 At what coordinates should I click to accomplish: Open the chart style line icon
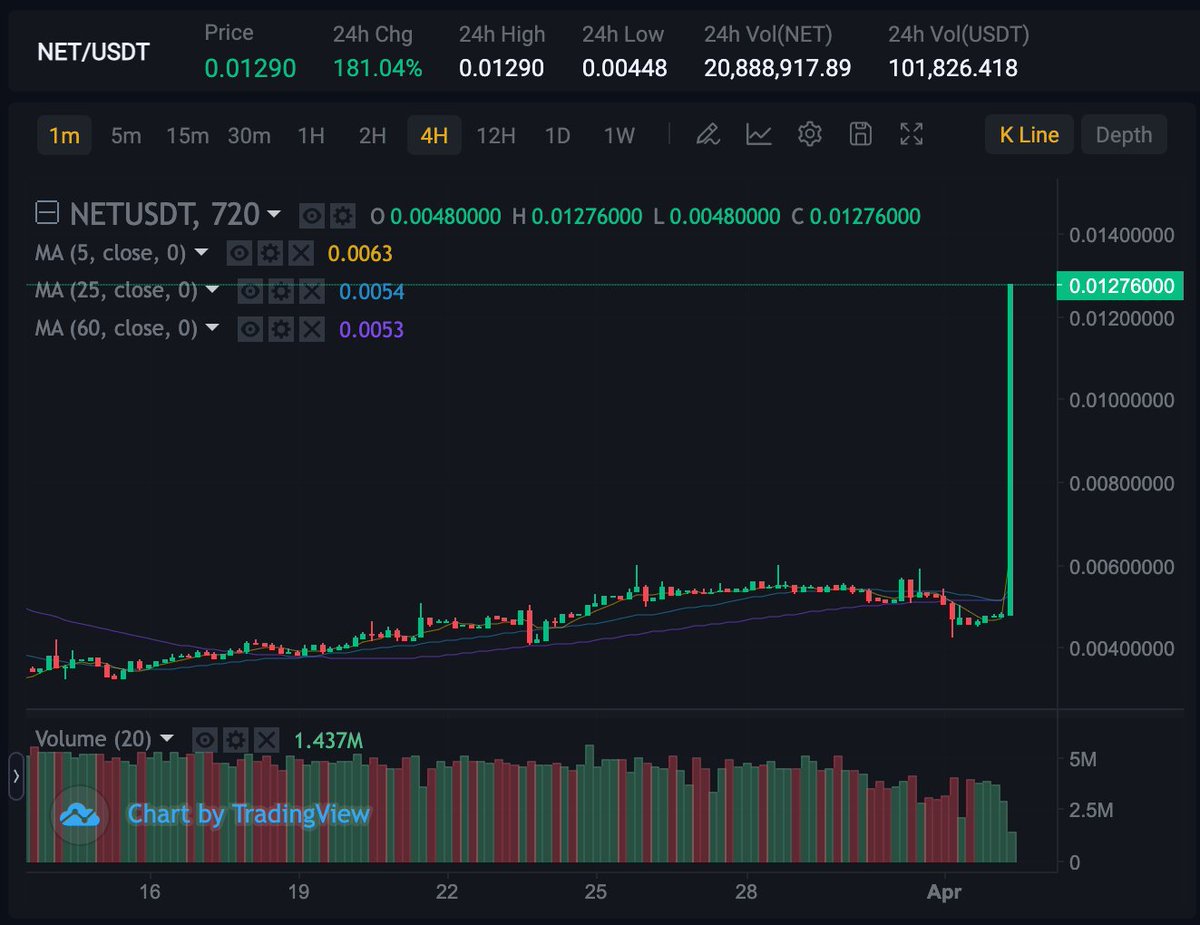[x=760, y=135]
